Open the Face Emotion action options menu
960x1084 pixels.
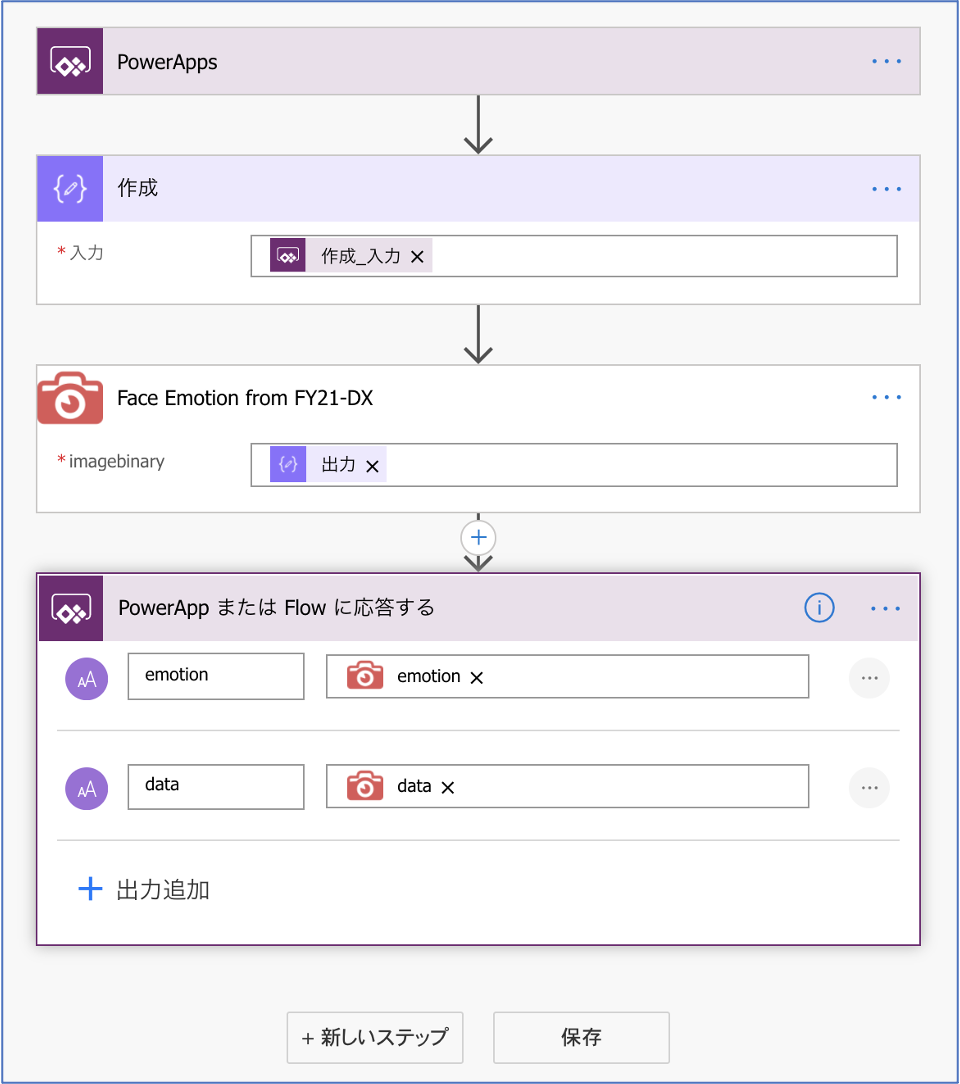[x=886, y=397]
